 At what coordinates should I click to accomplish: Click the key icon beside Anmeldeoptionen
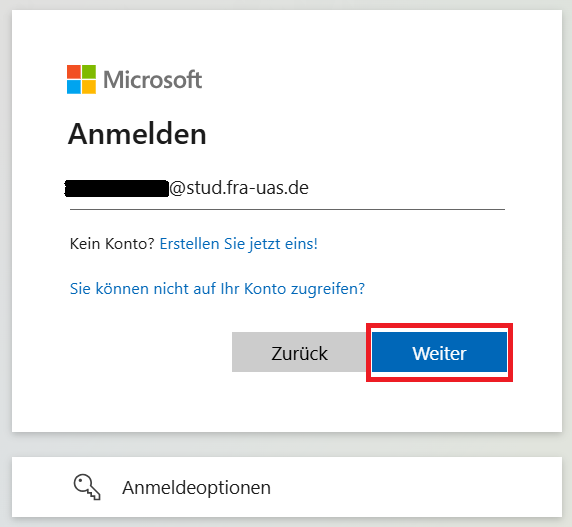[87, 487]
